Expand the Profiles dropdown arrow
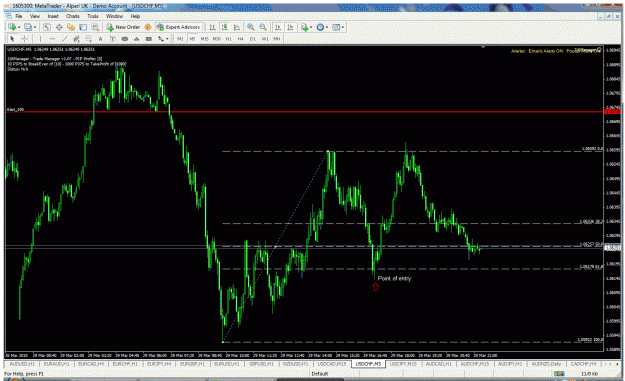625x381 pixels. (35, 27)
